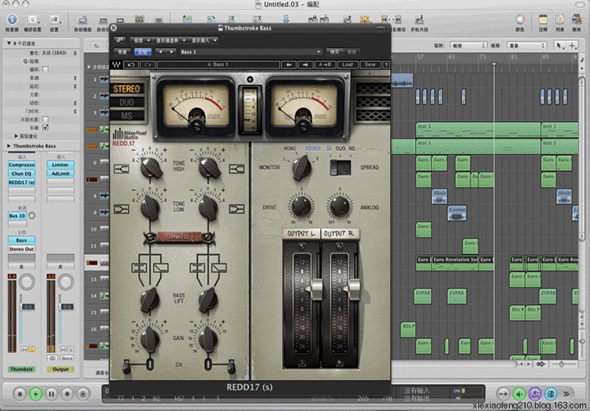Click the Save preset button
This screenshot has width=590, height=411.
pos(370,65)
